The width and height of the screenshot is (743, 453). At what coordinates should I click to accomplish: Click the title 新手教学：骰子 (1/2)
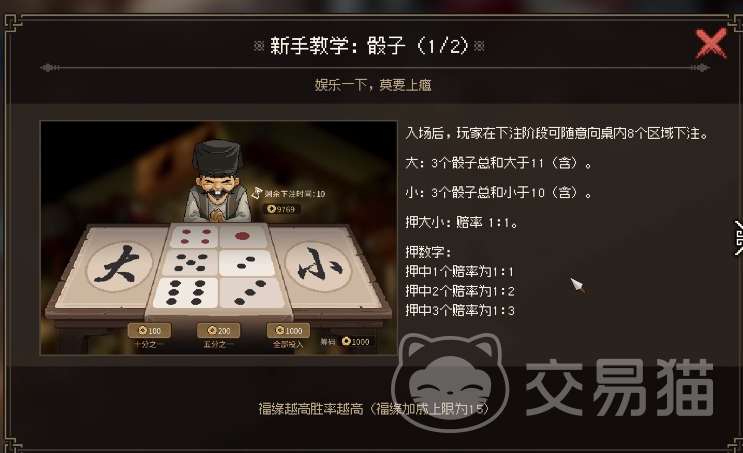[x=369, y=46]
